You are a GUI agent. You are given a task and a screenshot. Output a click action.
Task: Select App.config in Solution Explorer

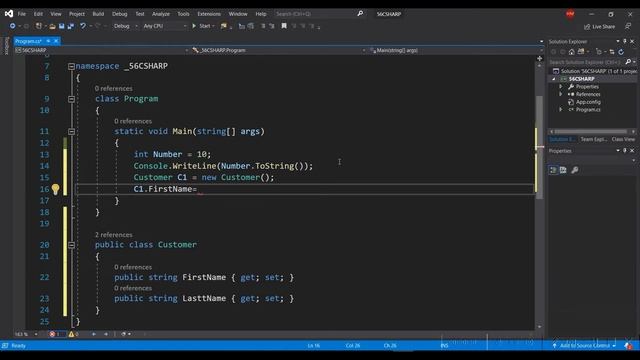click(x=588, y=102)
